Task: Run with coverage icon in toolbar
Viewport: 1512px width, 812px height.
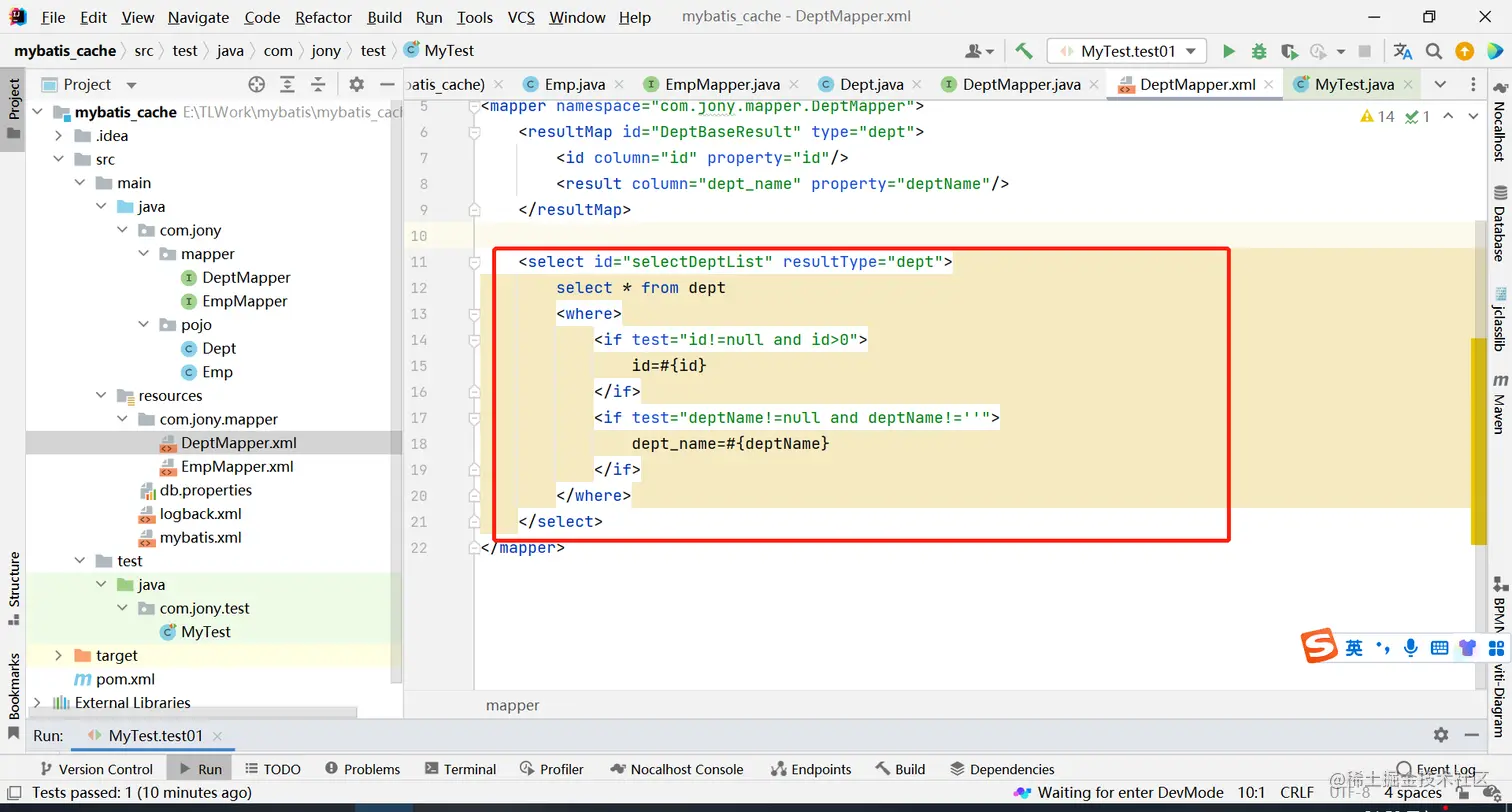Action: pos(1289,51)
